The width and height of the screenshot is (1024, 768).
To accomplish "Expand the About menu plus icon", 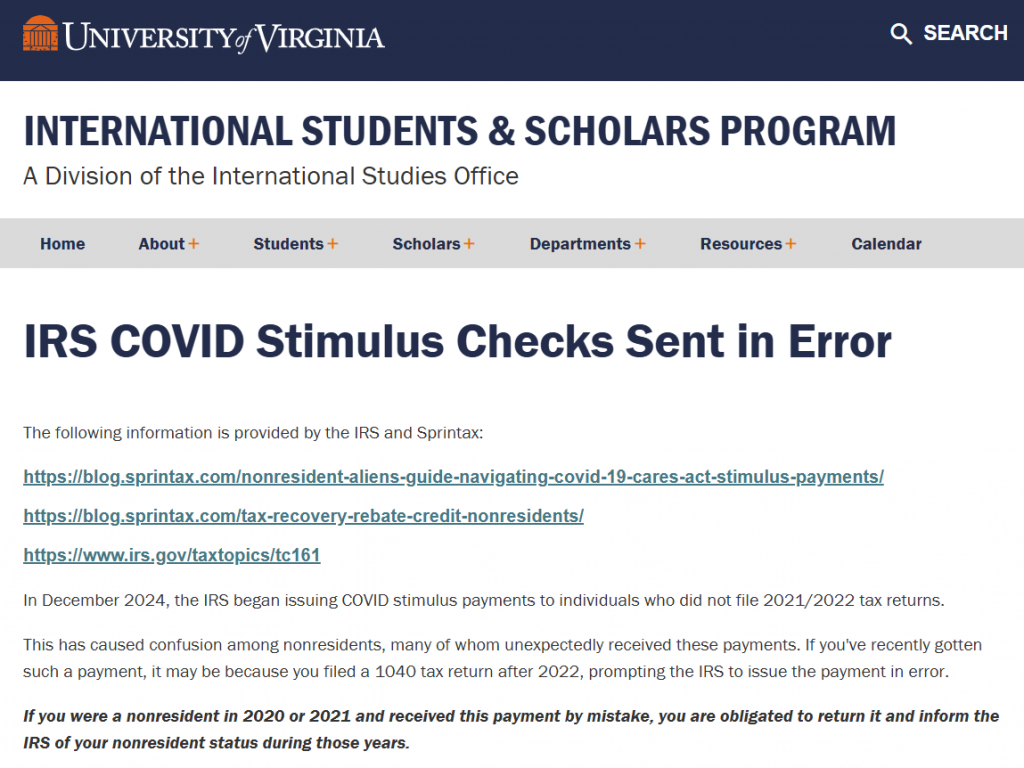I will 194,244.
